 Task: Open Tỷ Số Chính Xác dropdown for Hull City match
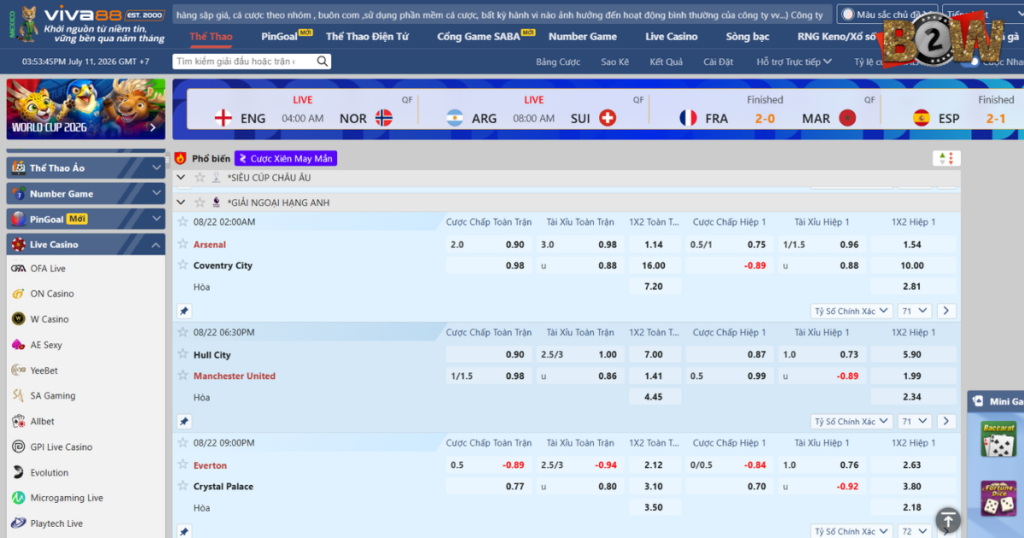pos(851,422)
